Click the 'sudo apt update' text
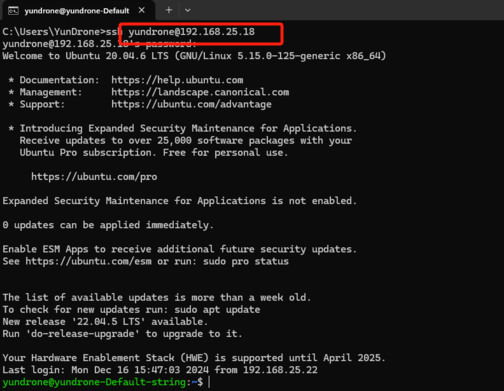The height and width of the screenshot is (391, 504). click(x=217, y=310)
